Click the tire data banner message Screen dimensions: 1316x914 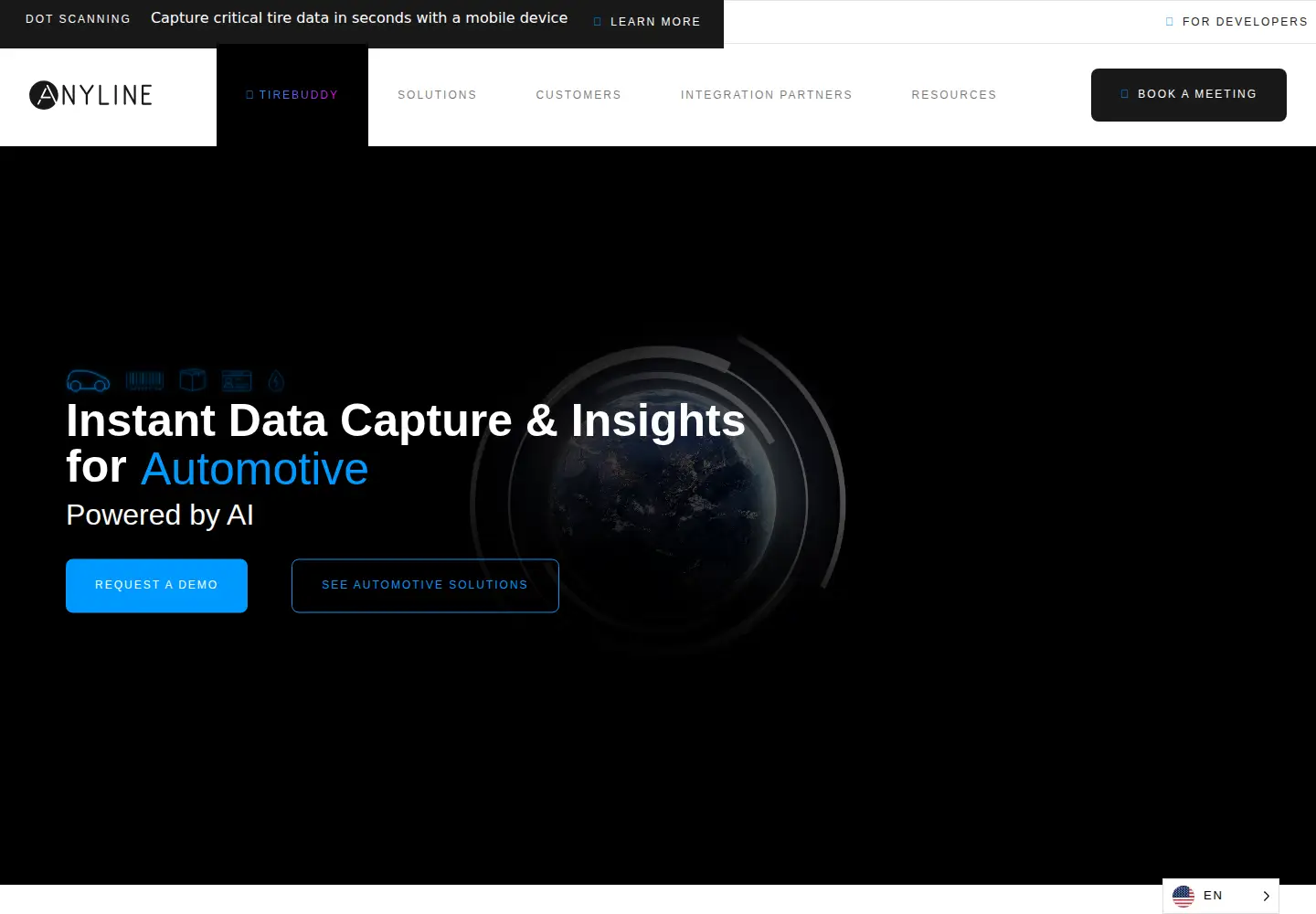coord(359,18)
